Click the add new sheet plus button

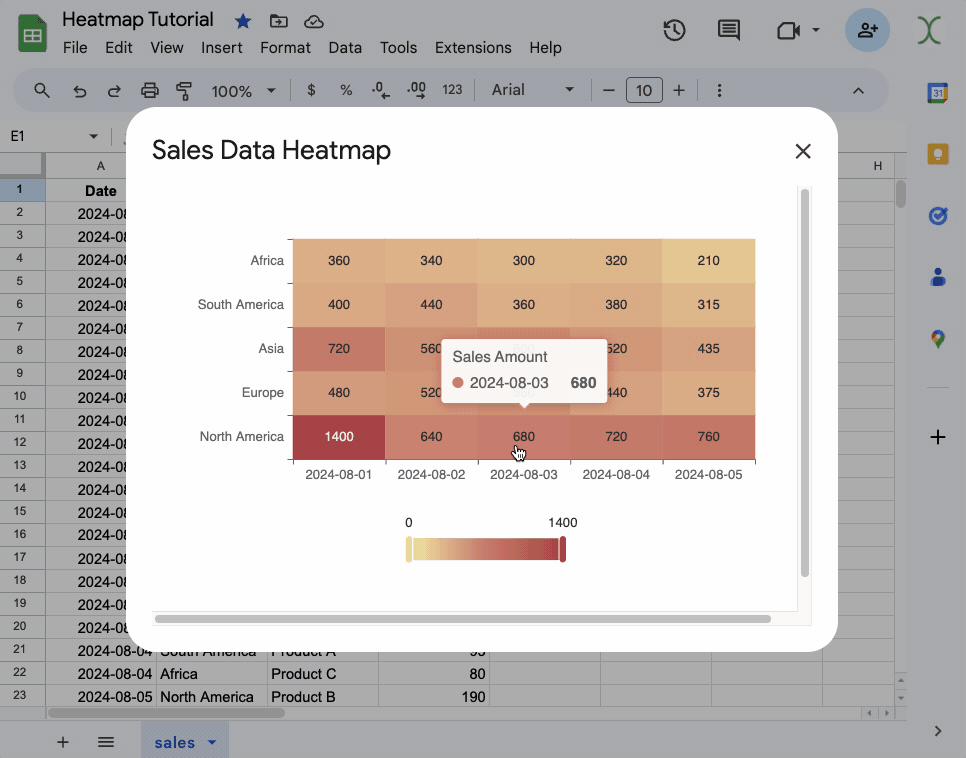coord(63,742)
